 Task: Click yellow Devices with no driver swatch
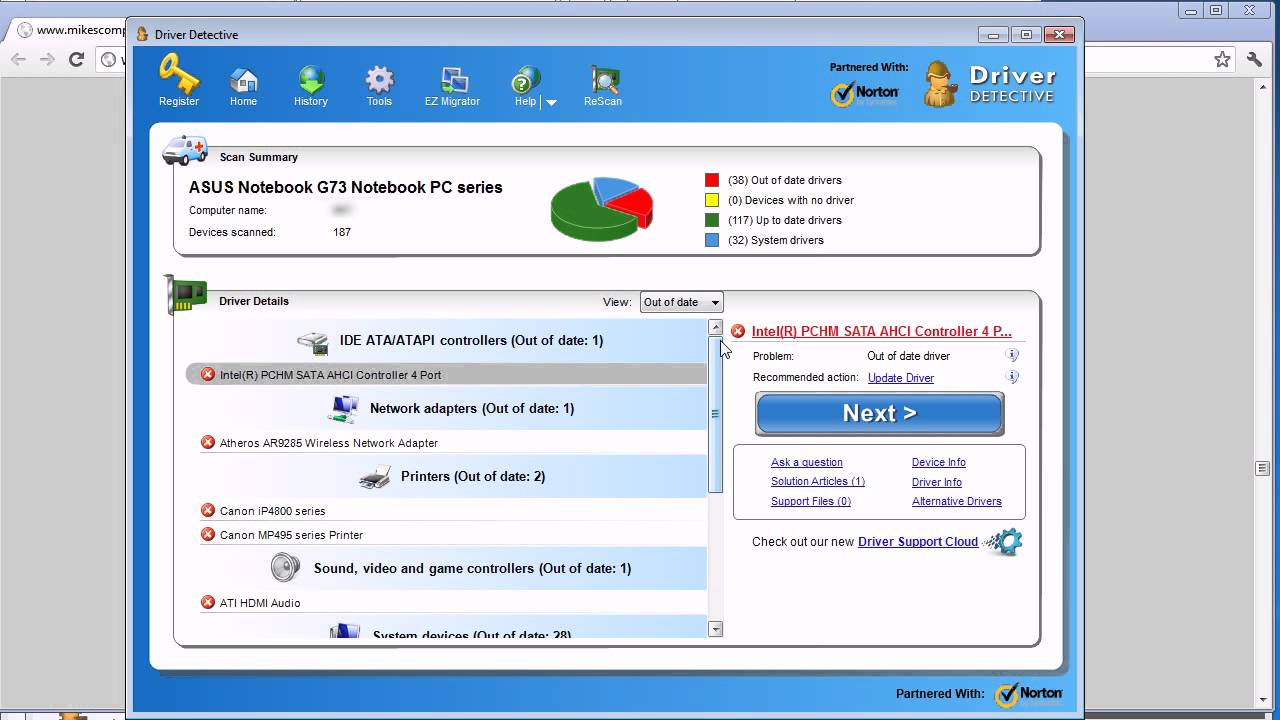tap(712, 200)
